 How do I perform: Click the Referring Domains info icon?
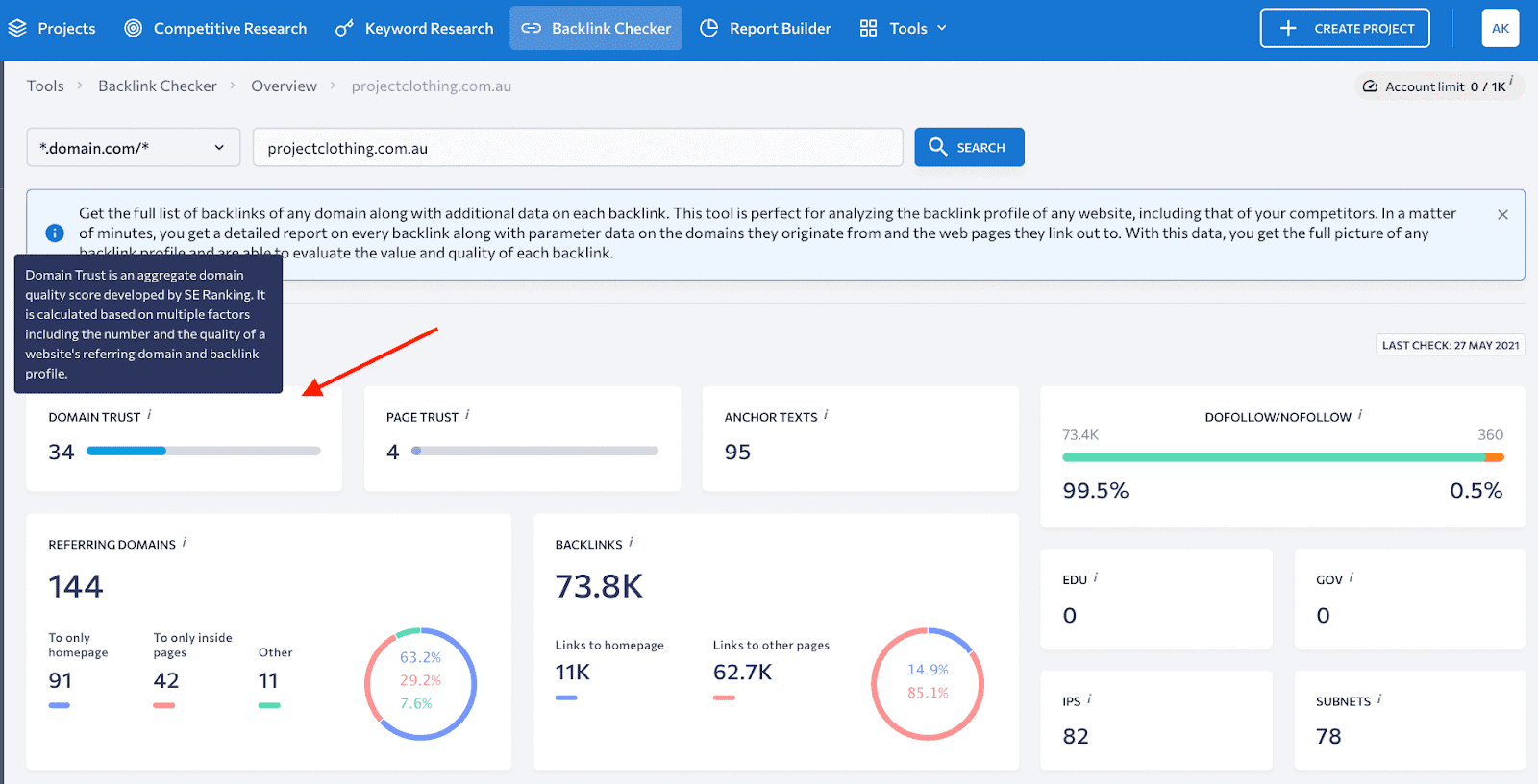185,543
